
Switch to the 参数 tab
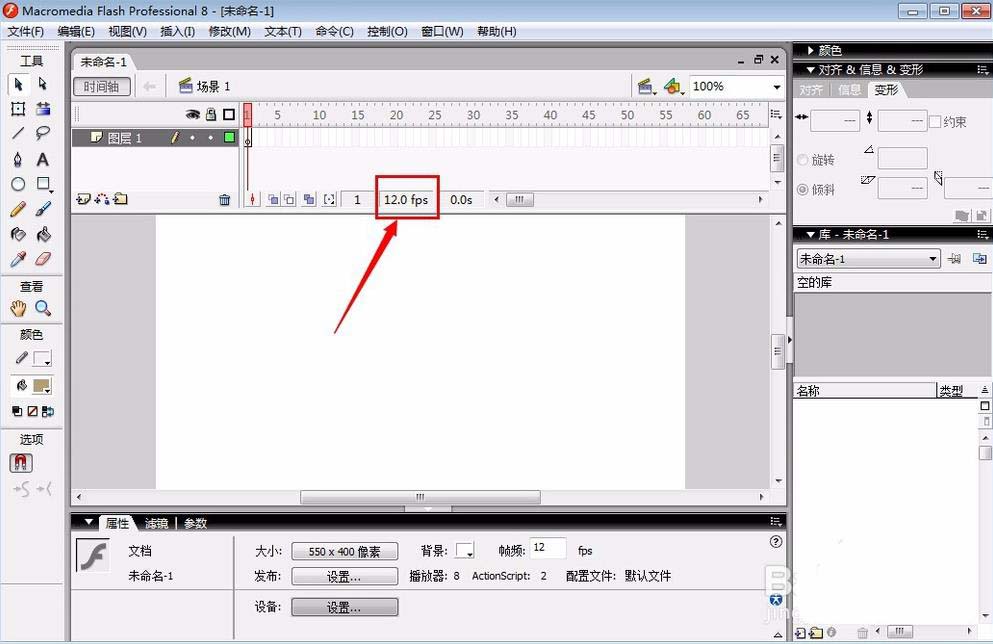196,524
